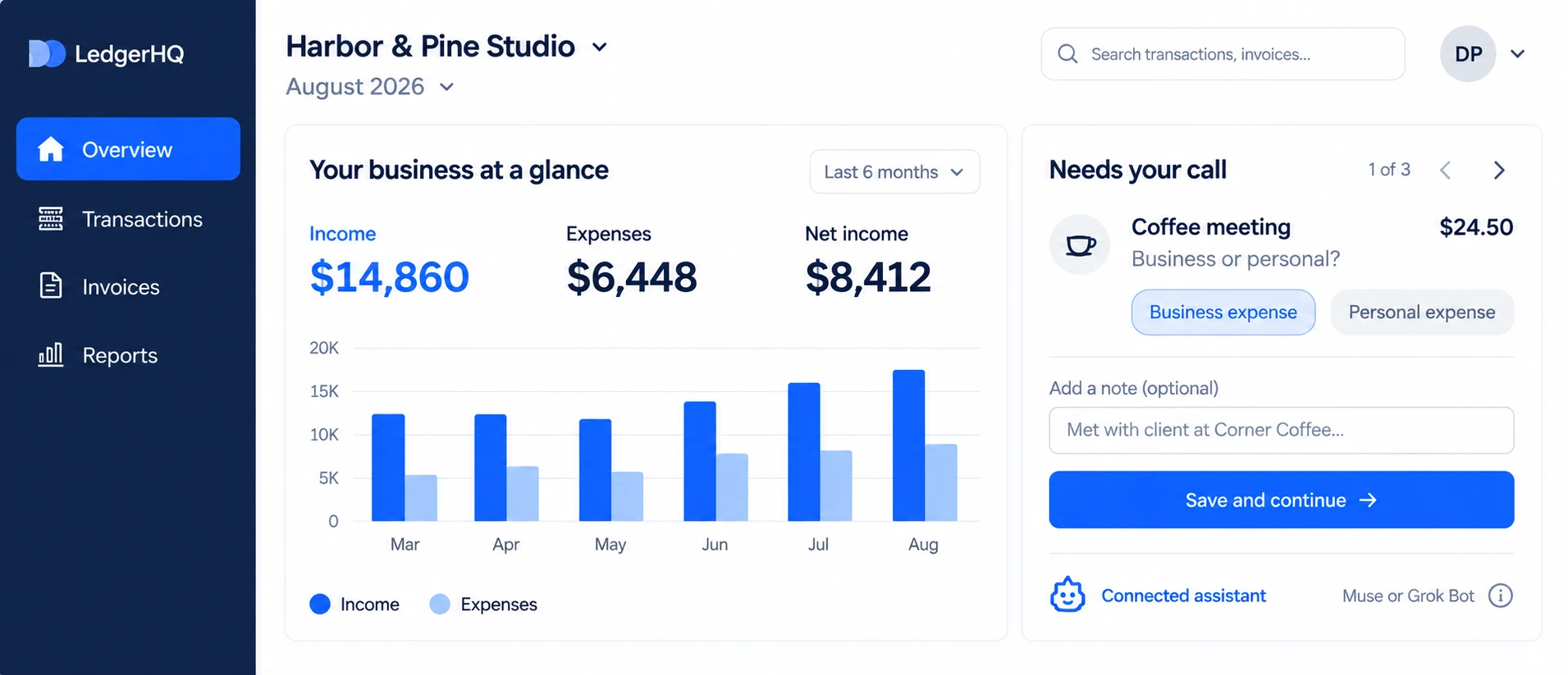Select Personal expense option
1568x675 pixels.
tap(1421, 312)
